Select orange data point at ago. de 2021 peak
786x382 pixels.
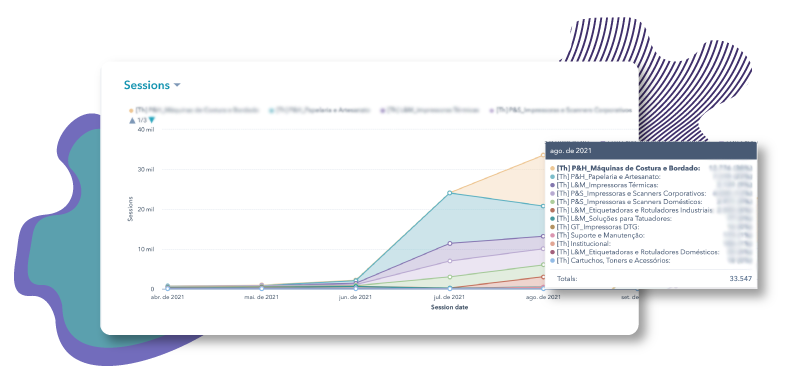click(543, 155)
